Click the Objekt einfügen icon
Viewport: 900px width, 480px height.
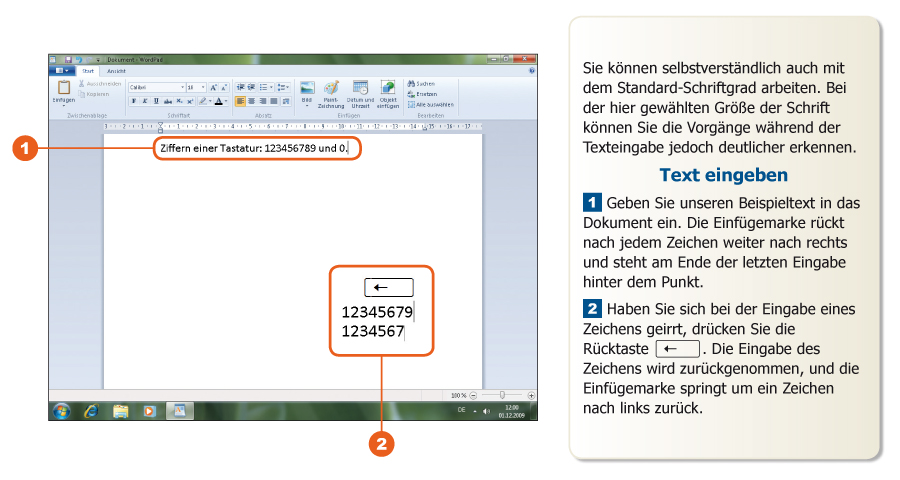point(388,89)
